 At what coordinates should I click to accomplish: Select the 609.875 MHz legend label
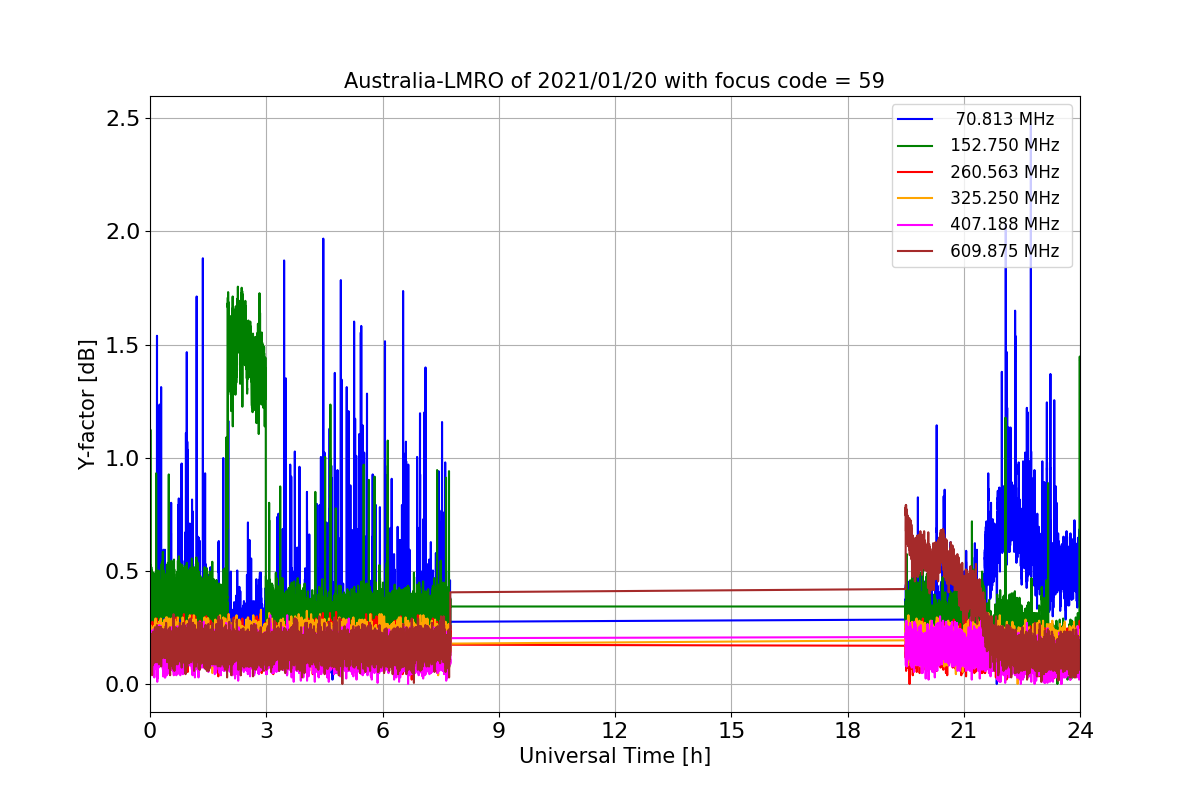click(x=1005, y=251)
